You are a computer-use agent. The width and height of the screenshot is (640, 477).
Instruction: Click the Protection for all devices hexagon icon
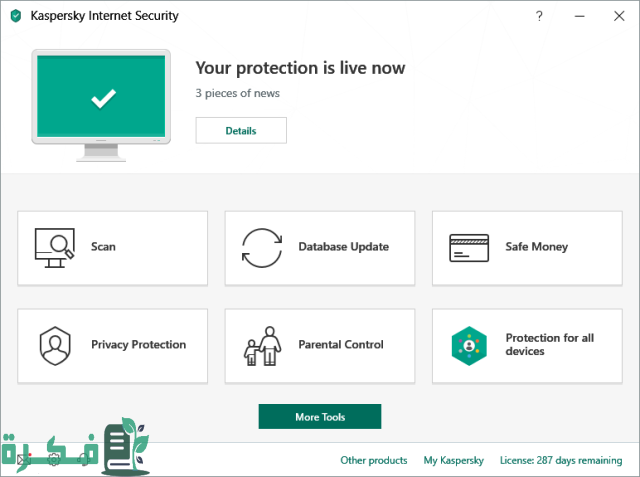tap(468, 345)
